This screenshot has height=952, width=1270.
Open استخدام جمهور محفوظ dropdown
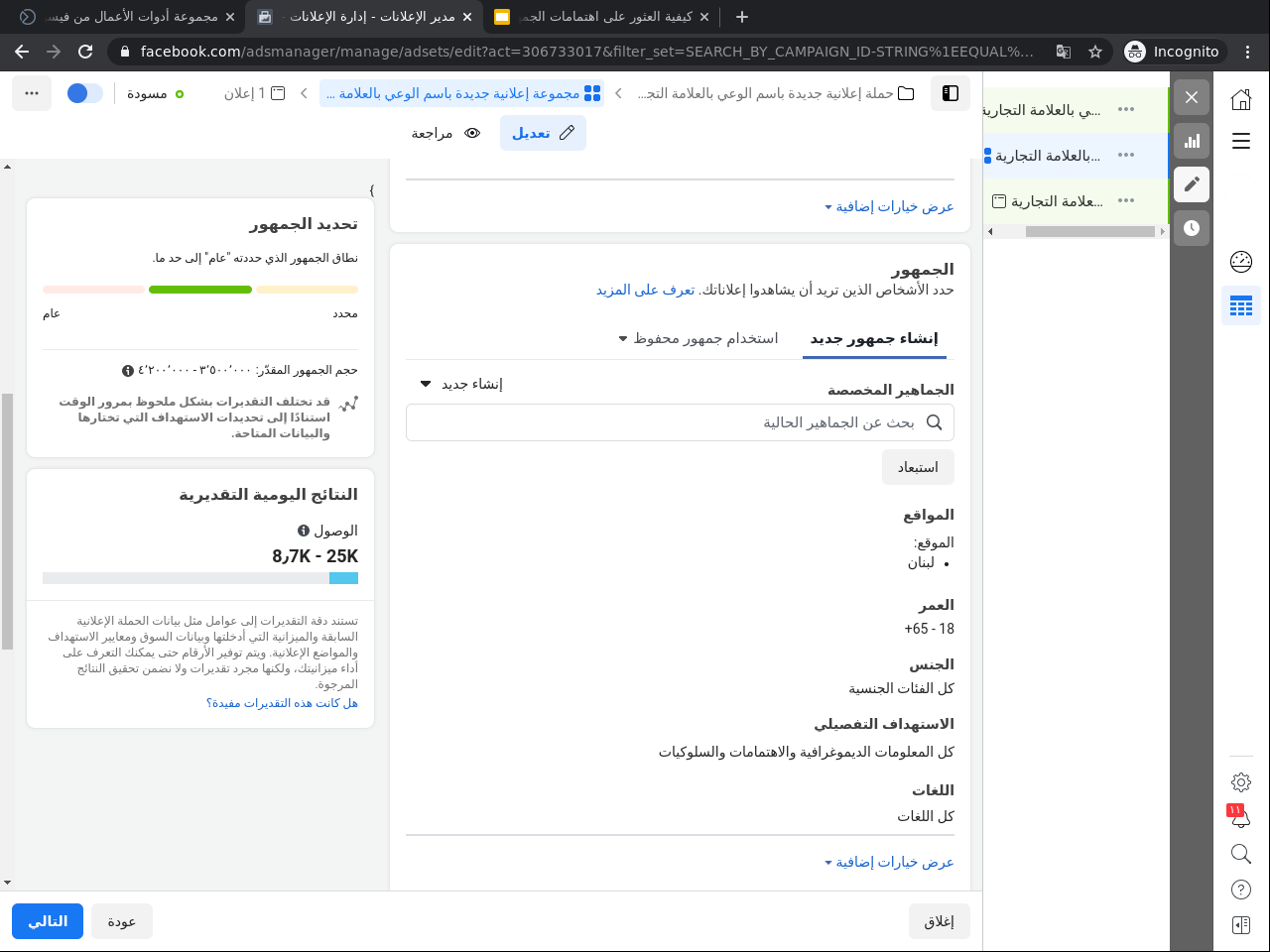coord(698,338)
